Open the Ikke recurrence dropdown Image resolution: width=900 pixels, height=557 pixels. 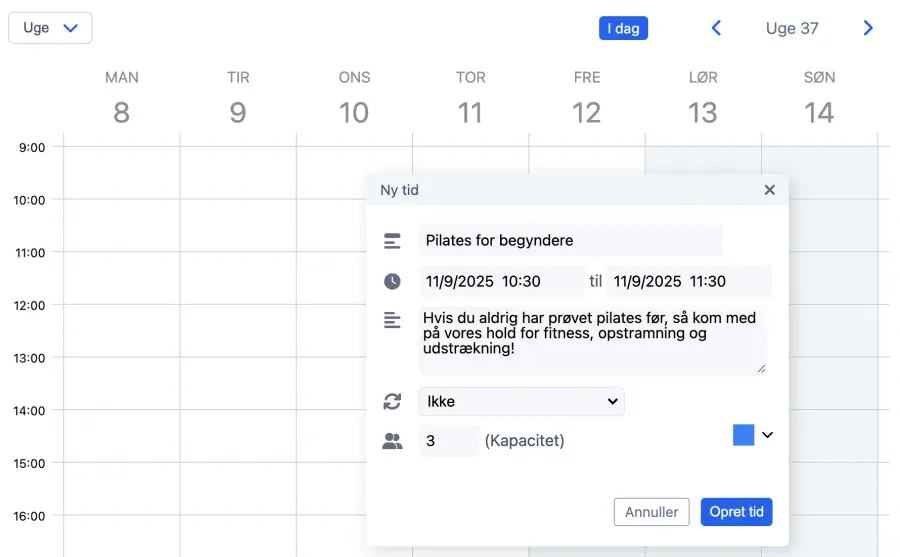pos(520,401)
